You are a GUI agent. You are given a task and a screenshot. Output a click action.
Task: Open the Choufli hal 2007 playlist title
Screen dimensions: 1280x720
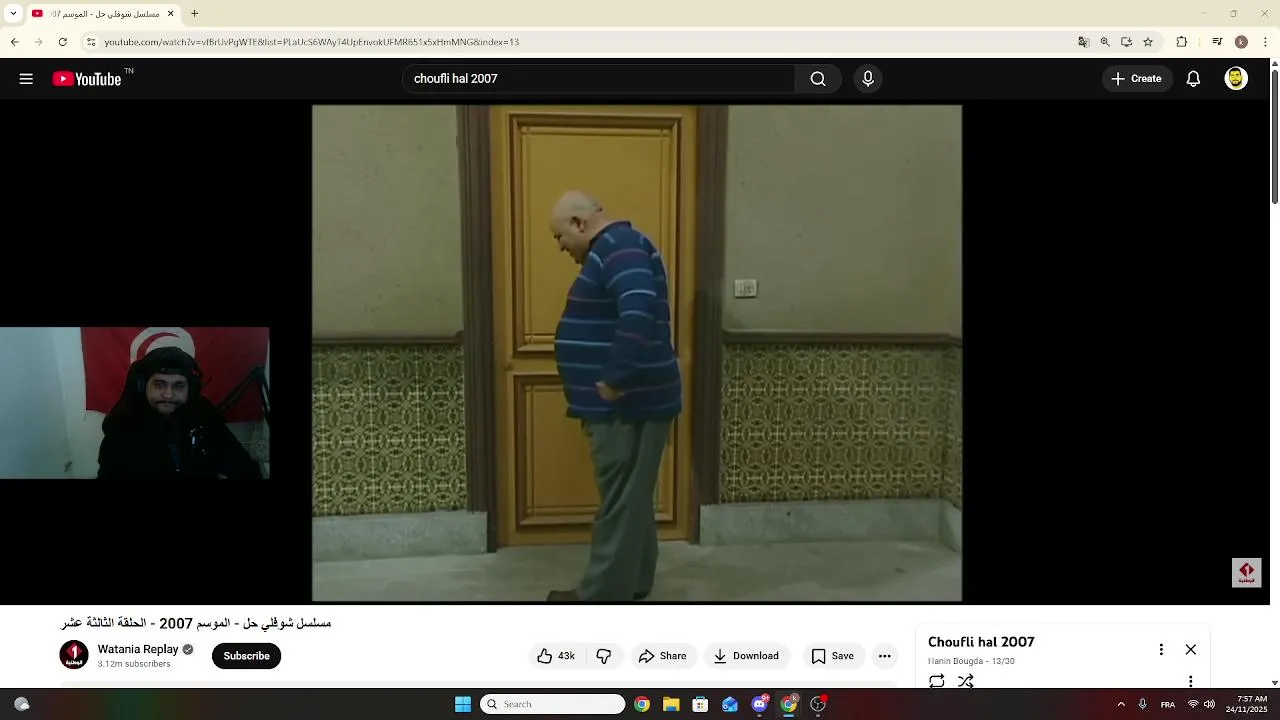click(981, 642)
